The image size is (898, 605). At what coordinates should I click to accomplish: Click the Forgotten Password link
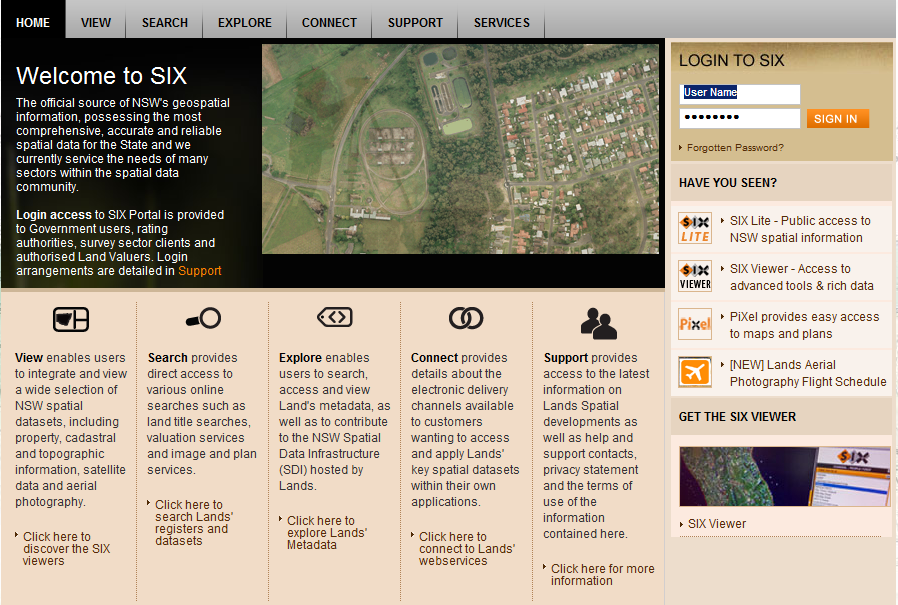point(735,148)
